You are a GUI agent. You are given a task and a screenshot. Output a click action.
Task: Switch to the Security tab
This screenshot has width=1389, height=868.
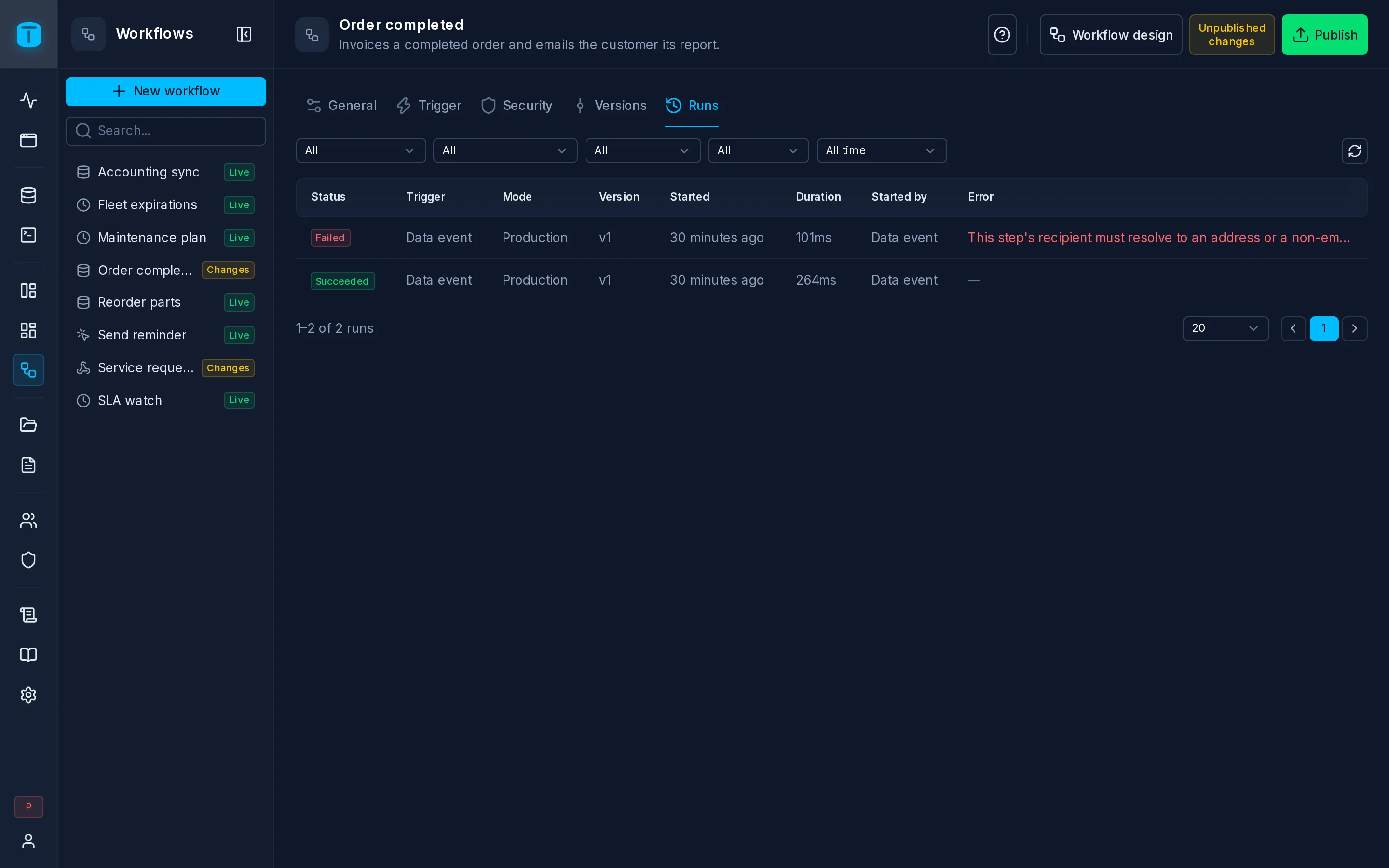point(517,106)
